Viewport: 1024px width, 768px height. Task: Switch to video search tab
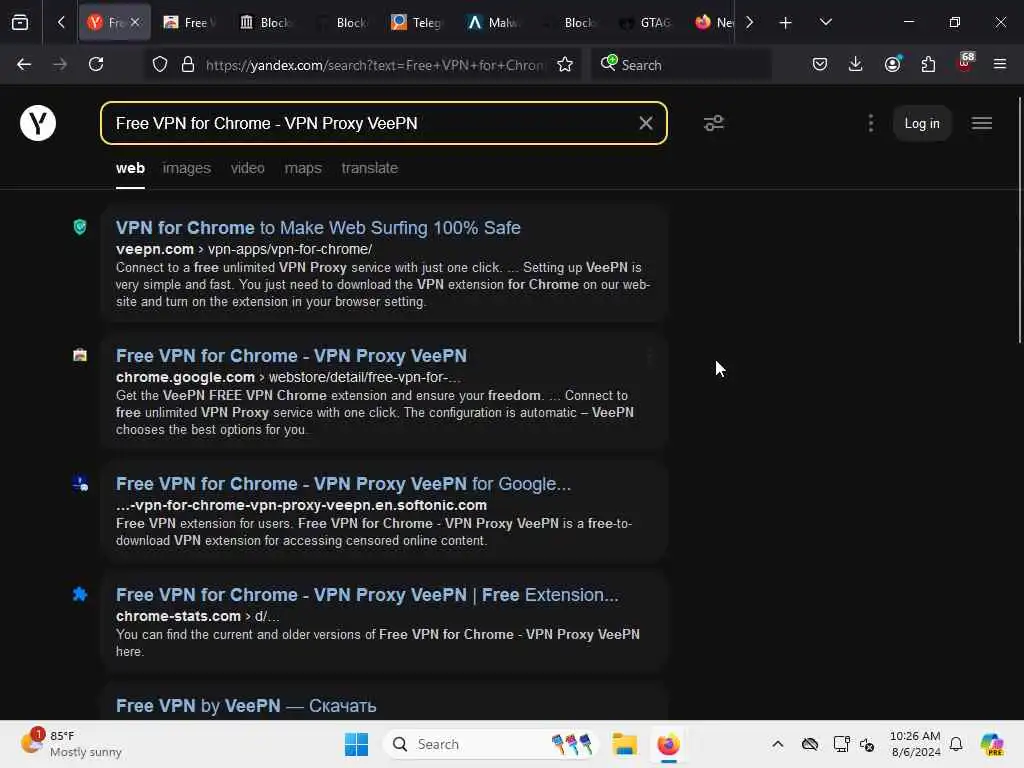pos(248,168)
